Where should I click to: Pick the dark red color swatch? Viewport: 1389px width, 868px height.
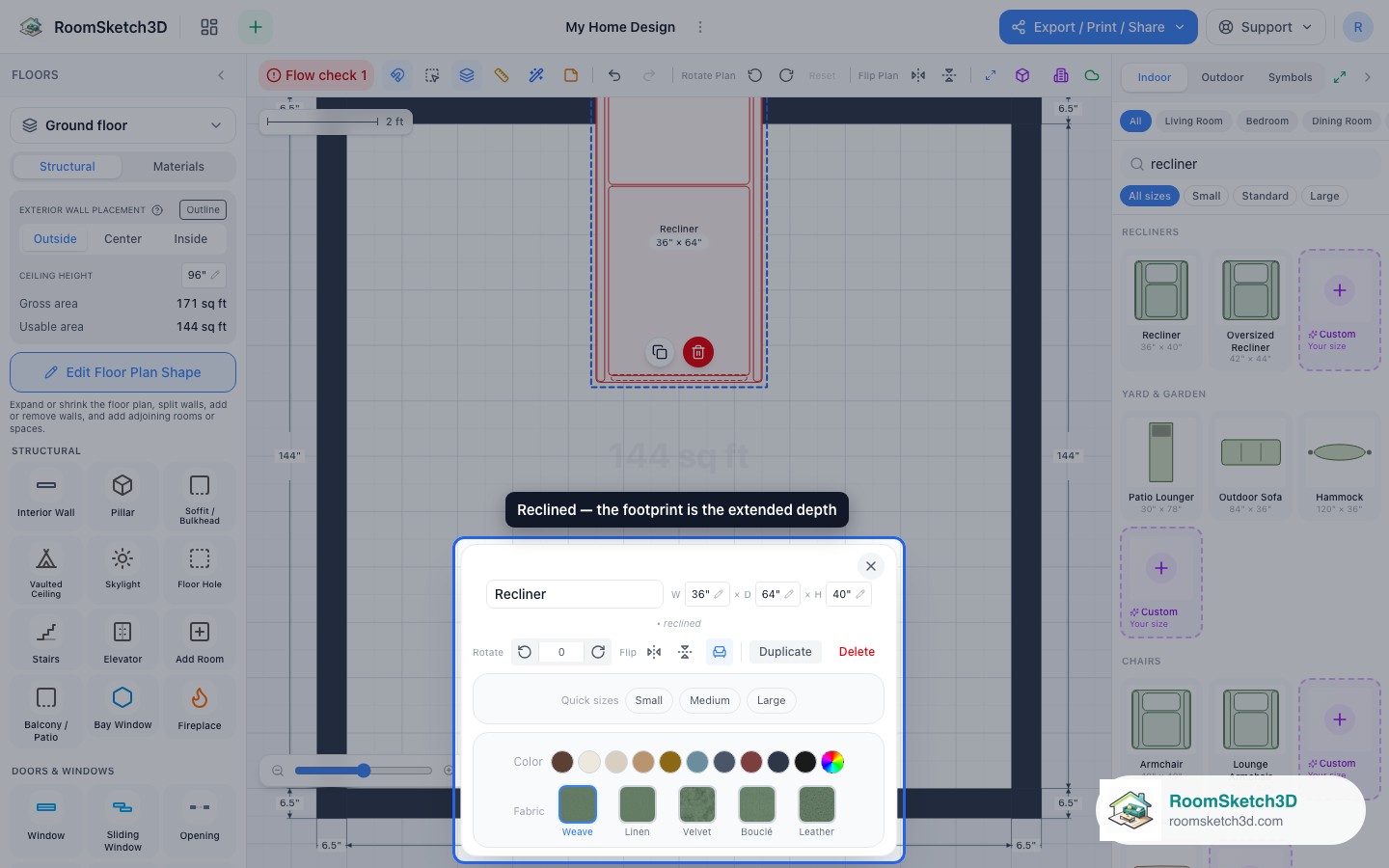(x=751, y=762)
